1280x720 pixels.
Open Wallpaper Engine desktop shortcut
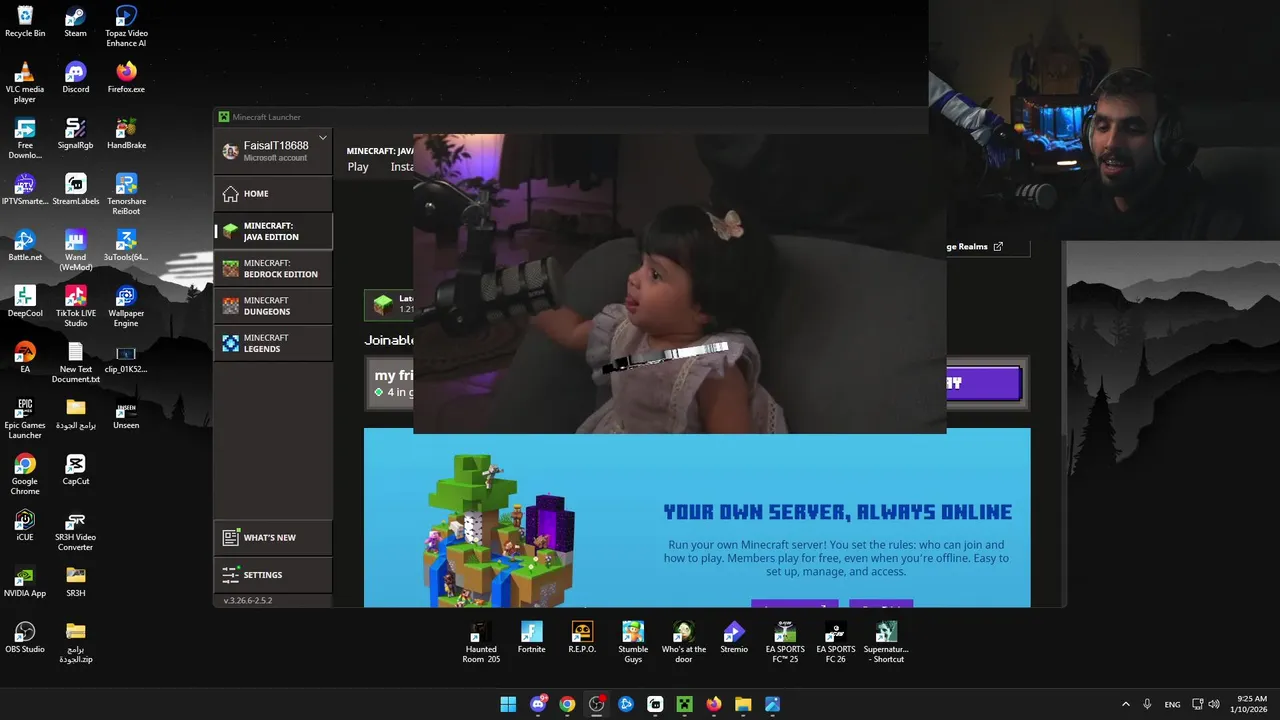126,306
